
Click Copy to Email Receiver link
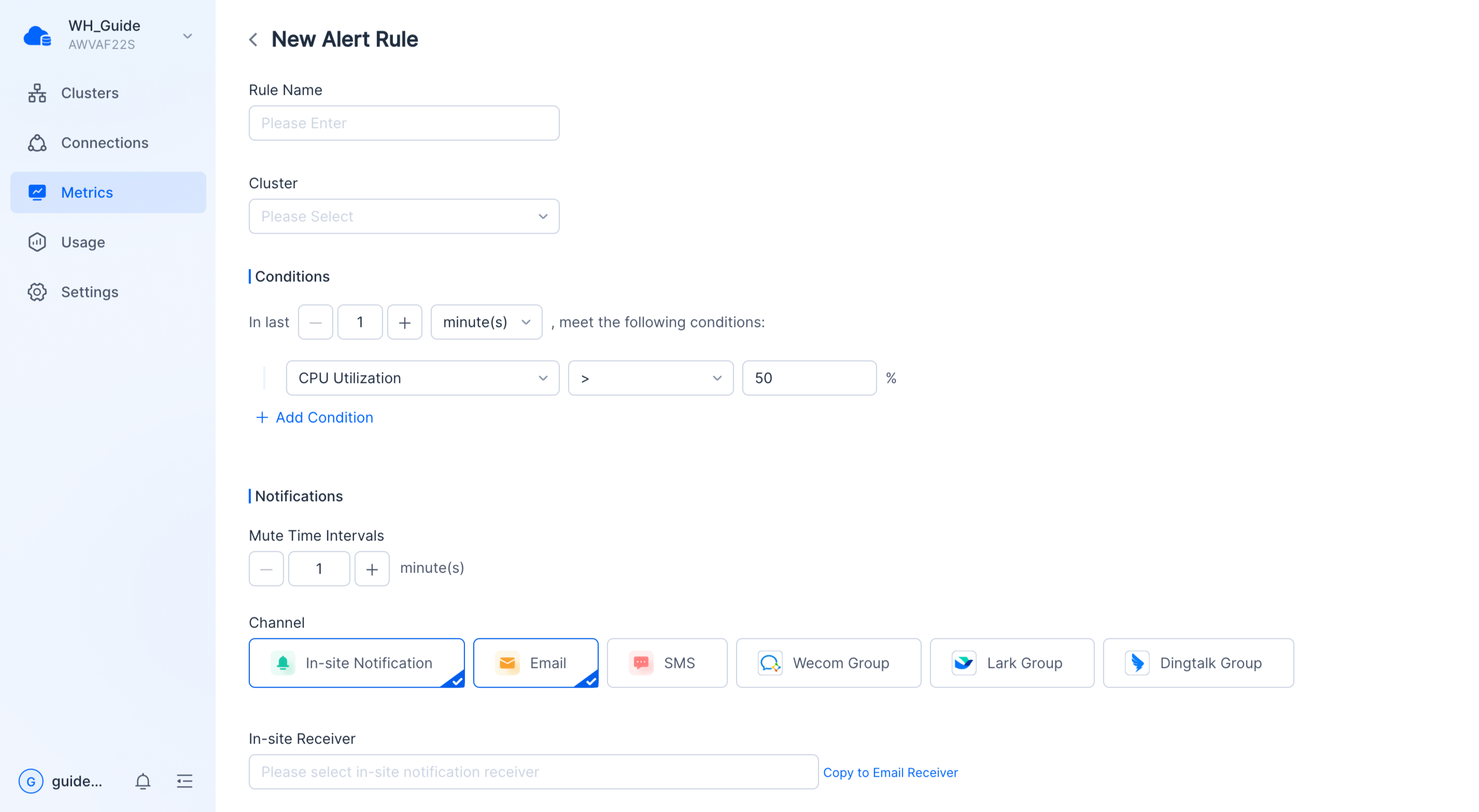coord(891,773)
